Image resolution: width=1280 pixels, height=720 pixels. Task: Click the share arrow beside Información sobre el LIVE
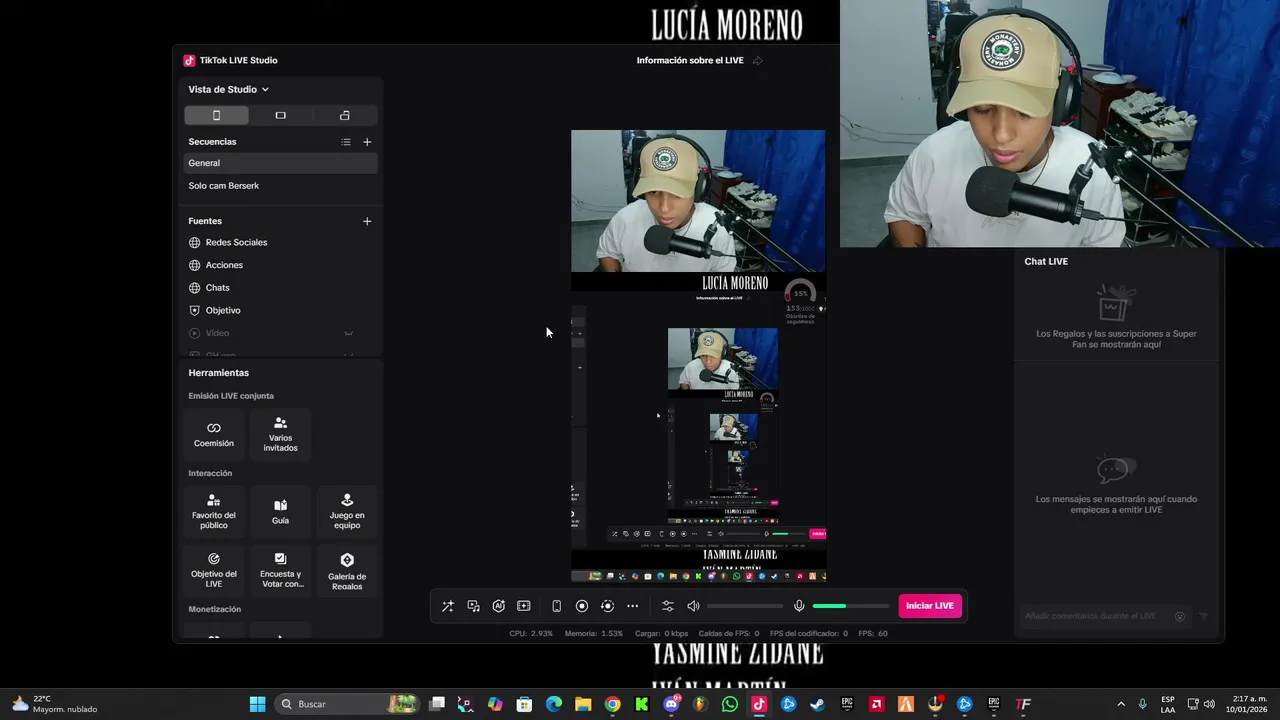pos(758,61)
